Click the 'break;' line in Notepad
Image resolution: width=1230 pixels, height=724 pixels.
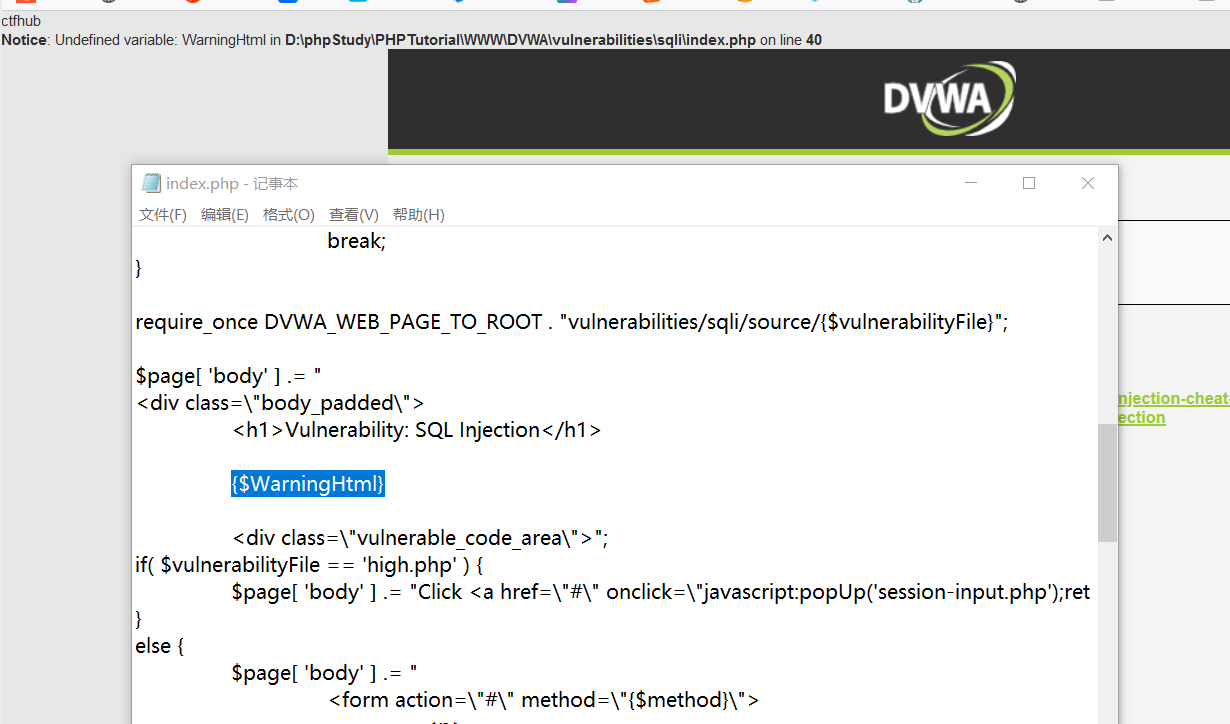tap(356, 241)
